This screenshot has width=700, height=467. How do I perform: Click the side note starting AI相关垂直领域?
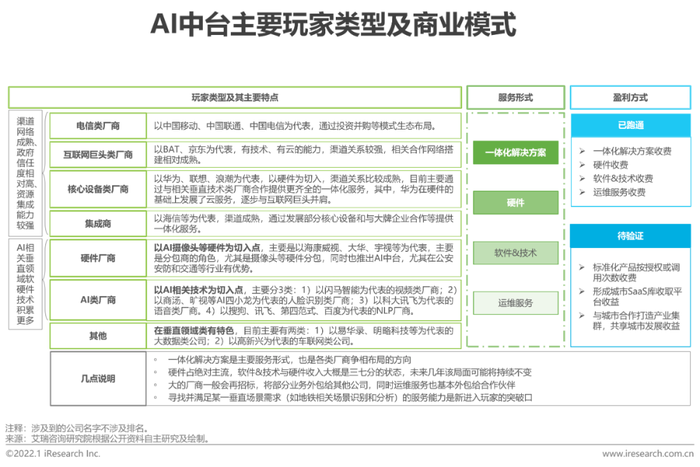[25, 284]
